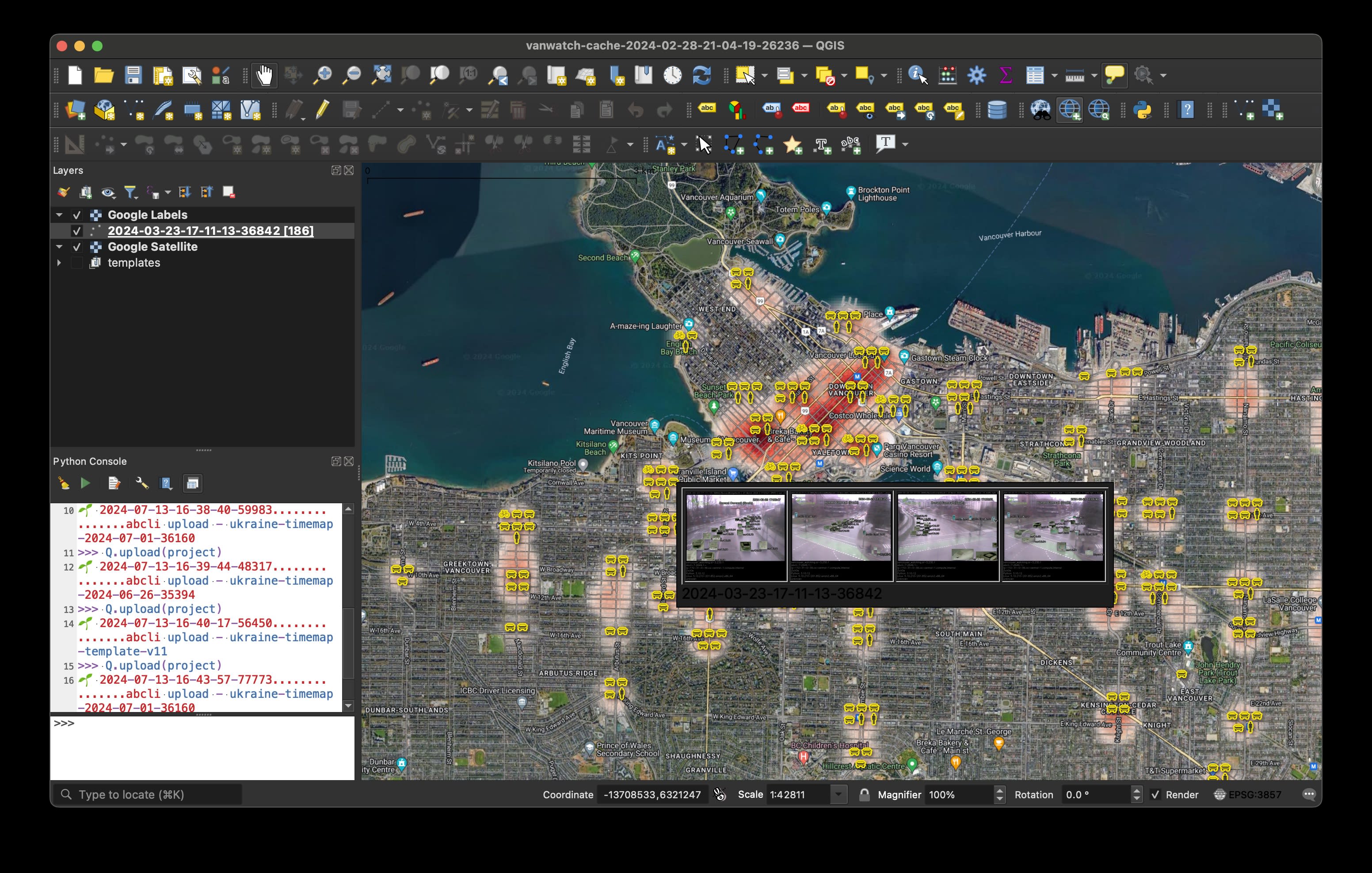
Task: Open the Python console via Python icon
Action: [1143, 110]
